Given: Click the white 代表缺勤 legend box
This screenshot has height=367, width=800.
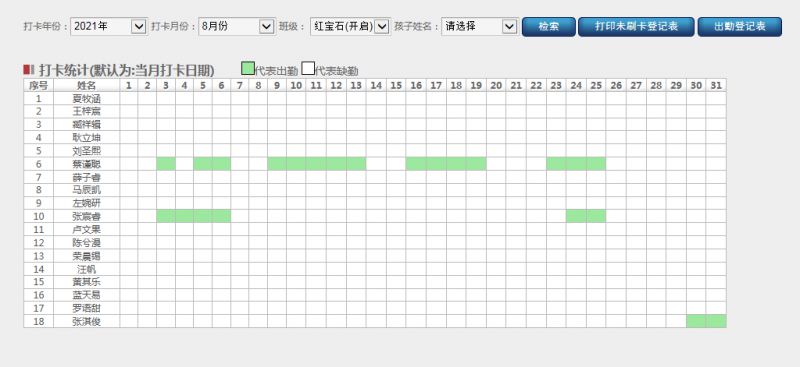Looking at the screenshot, I should (x=308, y=68).
